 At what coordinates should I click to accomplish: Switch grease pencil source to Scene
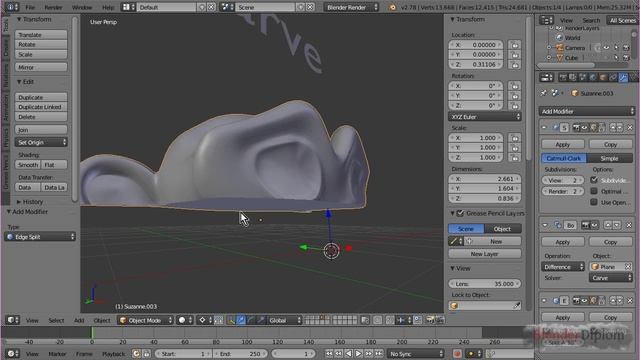[x=466, y=229]
